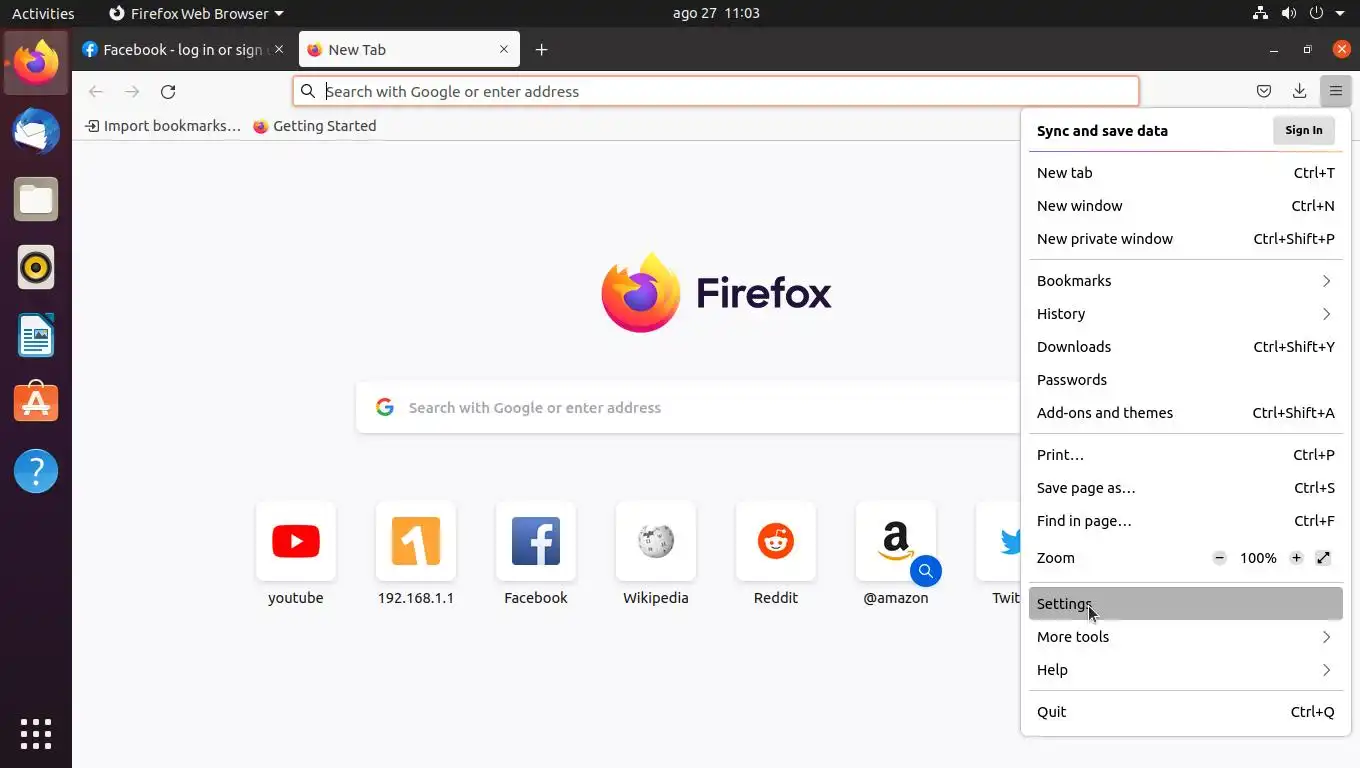Quit Firefox from the menu
1360x768 pixels.
(1186, 712)
